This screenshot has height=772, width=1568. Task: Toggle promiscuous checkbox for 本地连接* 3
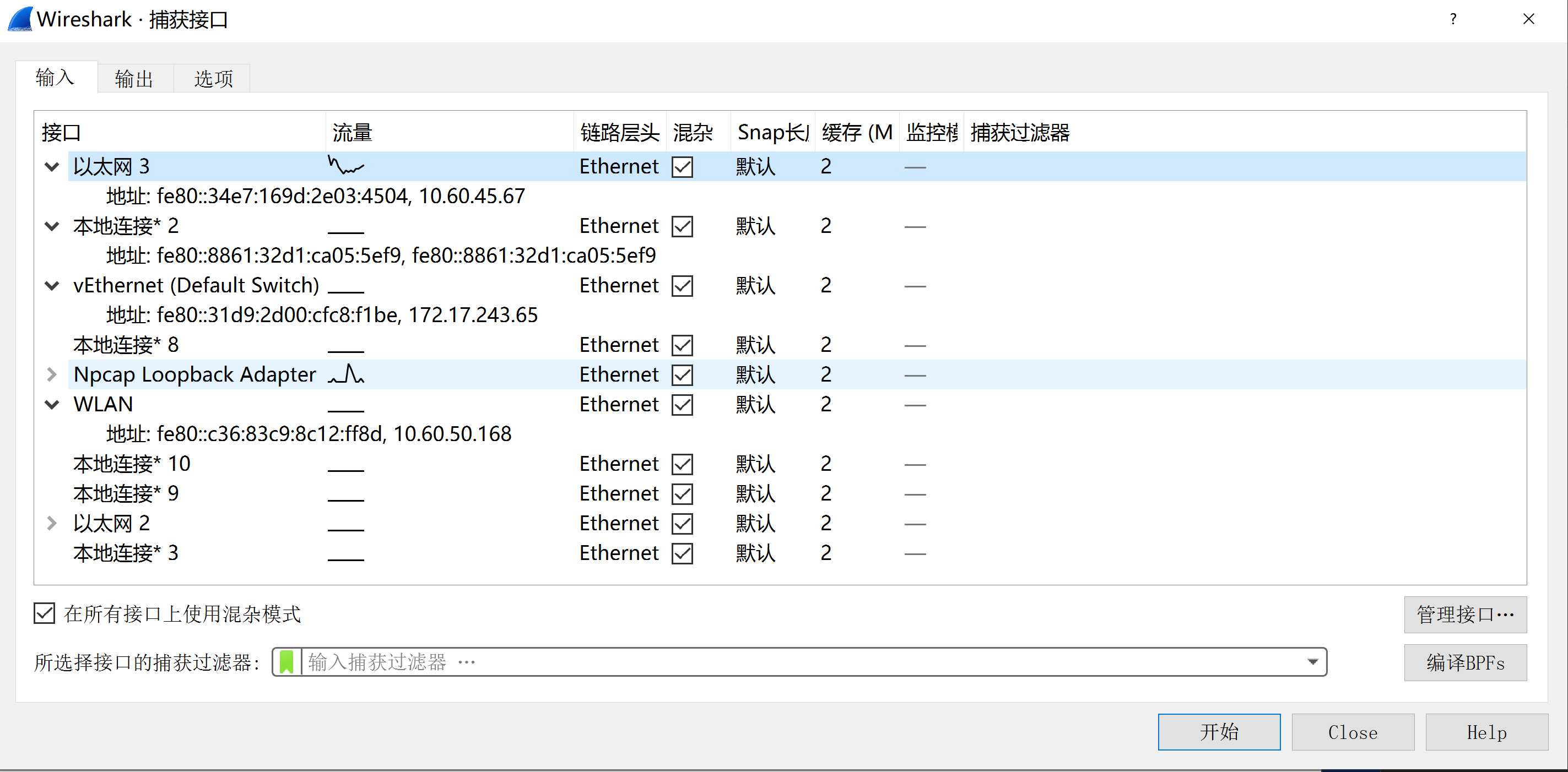click(x=682, y=553)
